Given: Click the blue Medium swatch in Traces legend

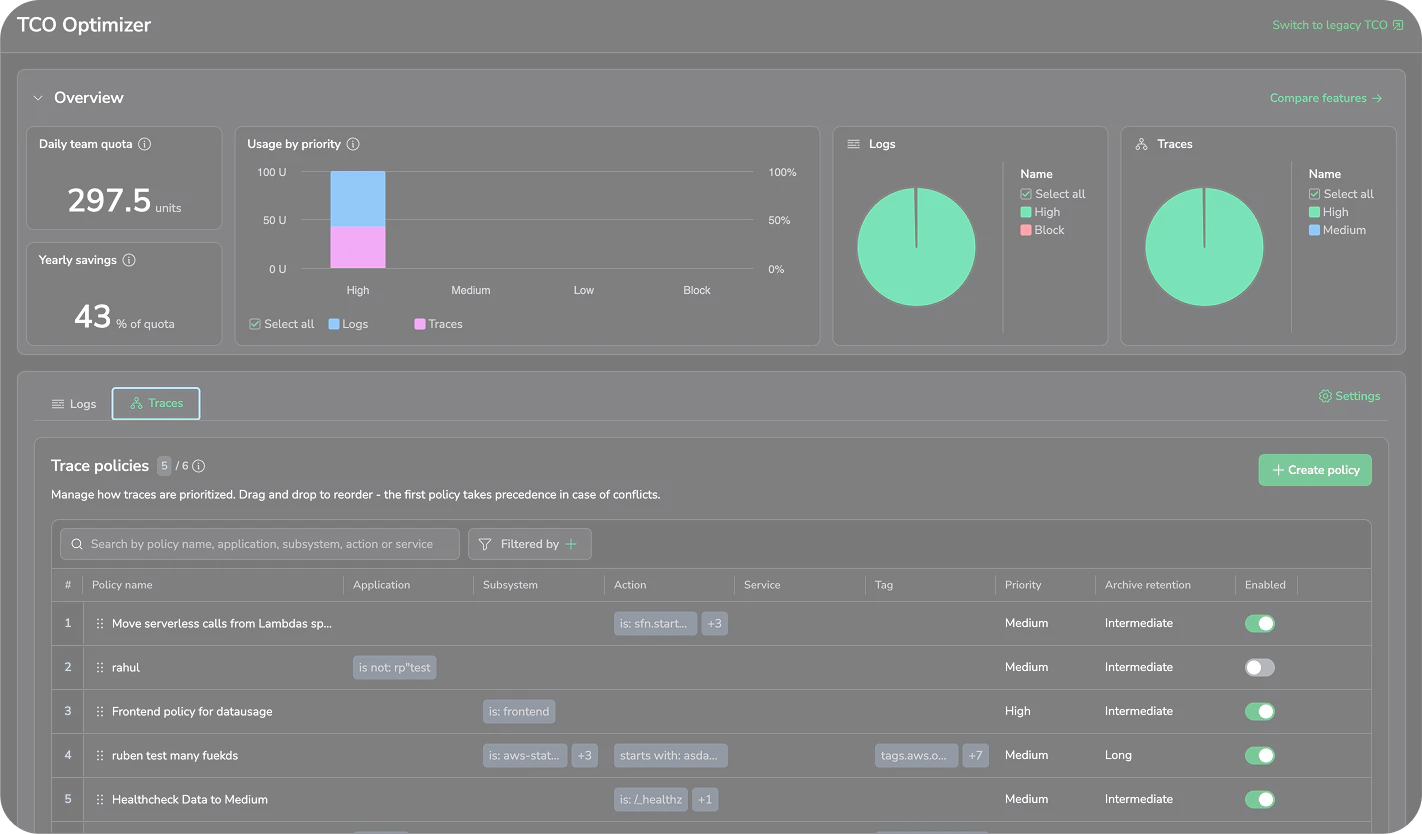Looking at the screenshot, I should (1314, 230).
